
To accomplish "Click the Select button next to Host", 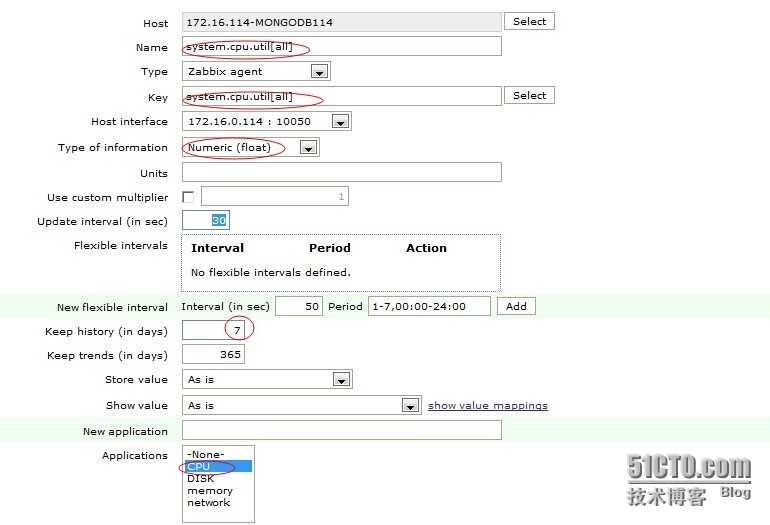I will (x=529, y=22).
